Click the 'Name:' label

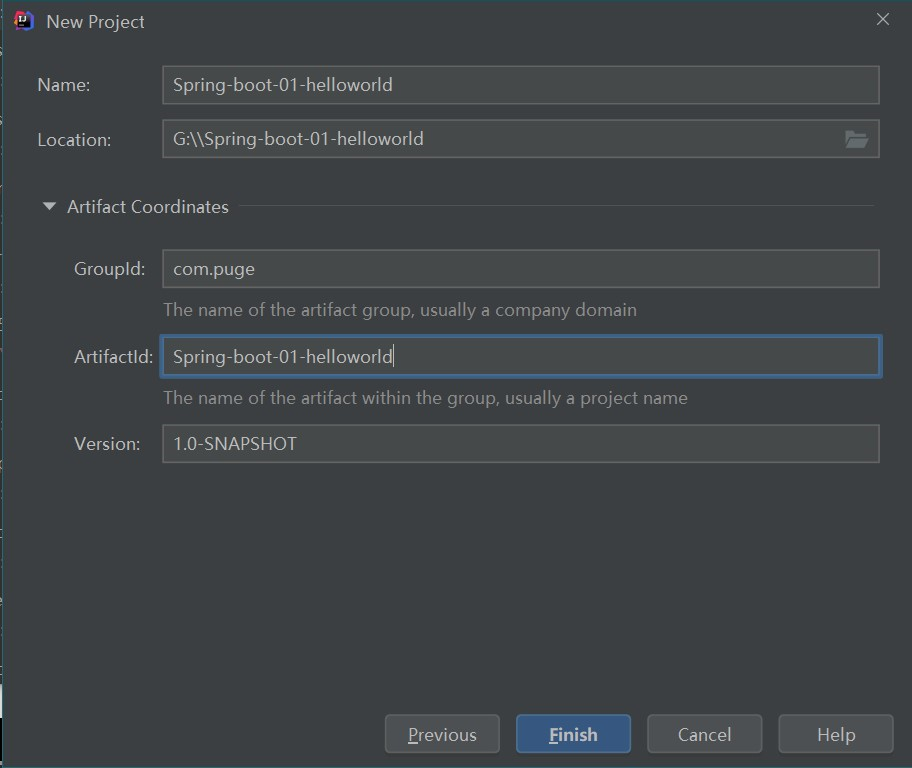[63, 85]
